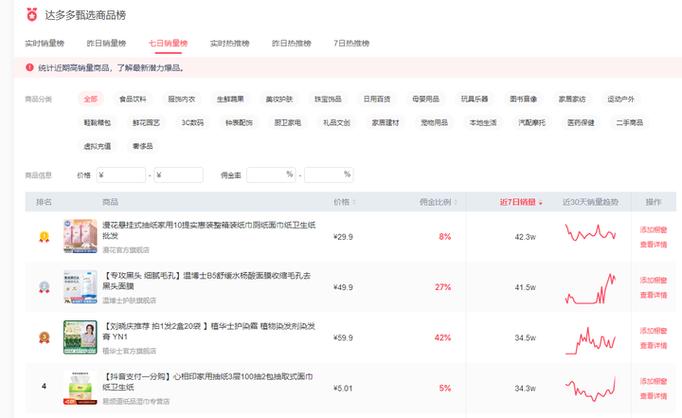The image size is (682, 418).
Task: Open the 漫花 tissue product thumbnail
Action: (x=80, y=236)
